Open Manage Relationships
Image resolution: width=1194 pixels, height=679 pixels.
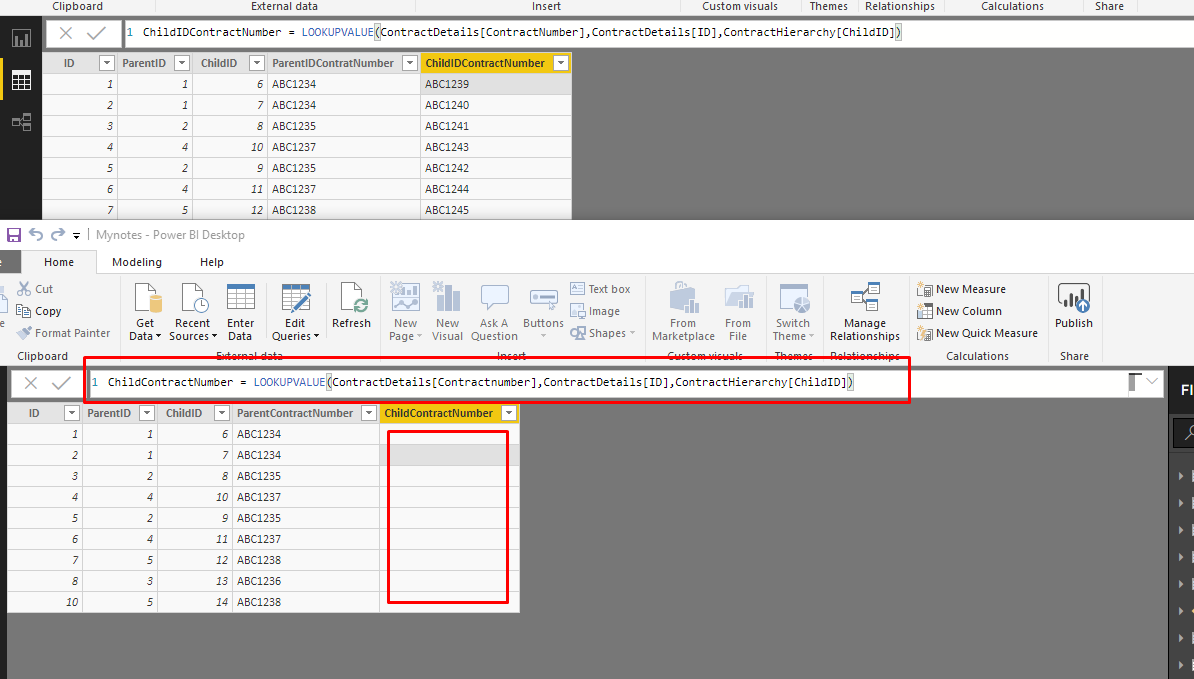(x=865, y=312)
